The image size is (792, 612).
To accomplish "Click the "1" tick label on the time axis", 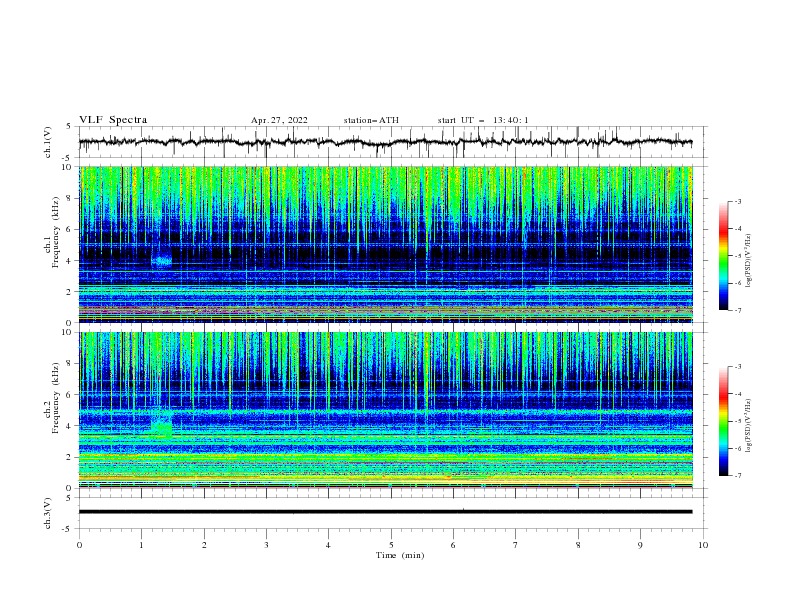I will coord(141,545).
